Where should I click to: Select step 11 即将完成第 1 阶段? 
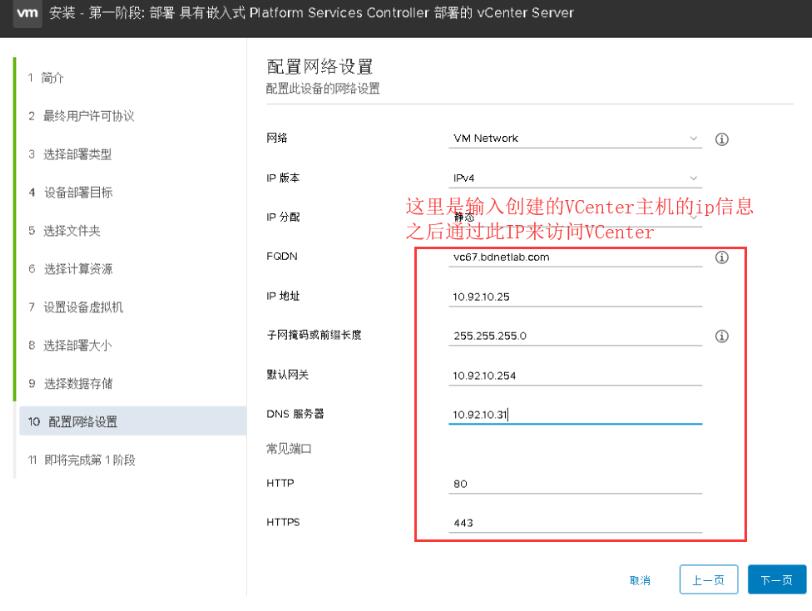(82, 460)
